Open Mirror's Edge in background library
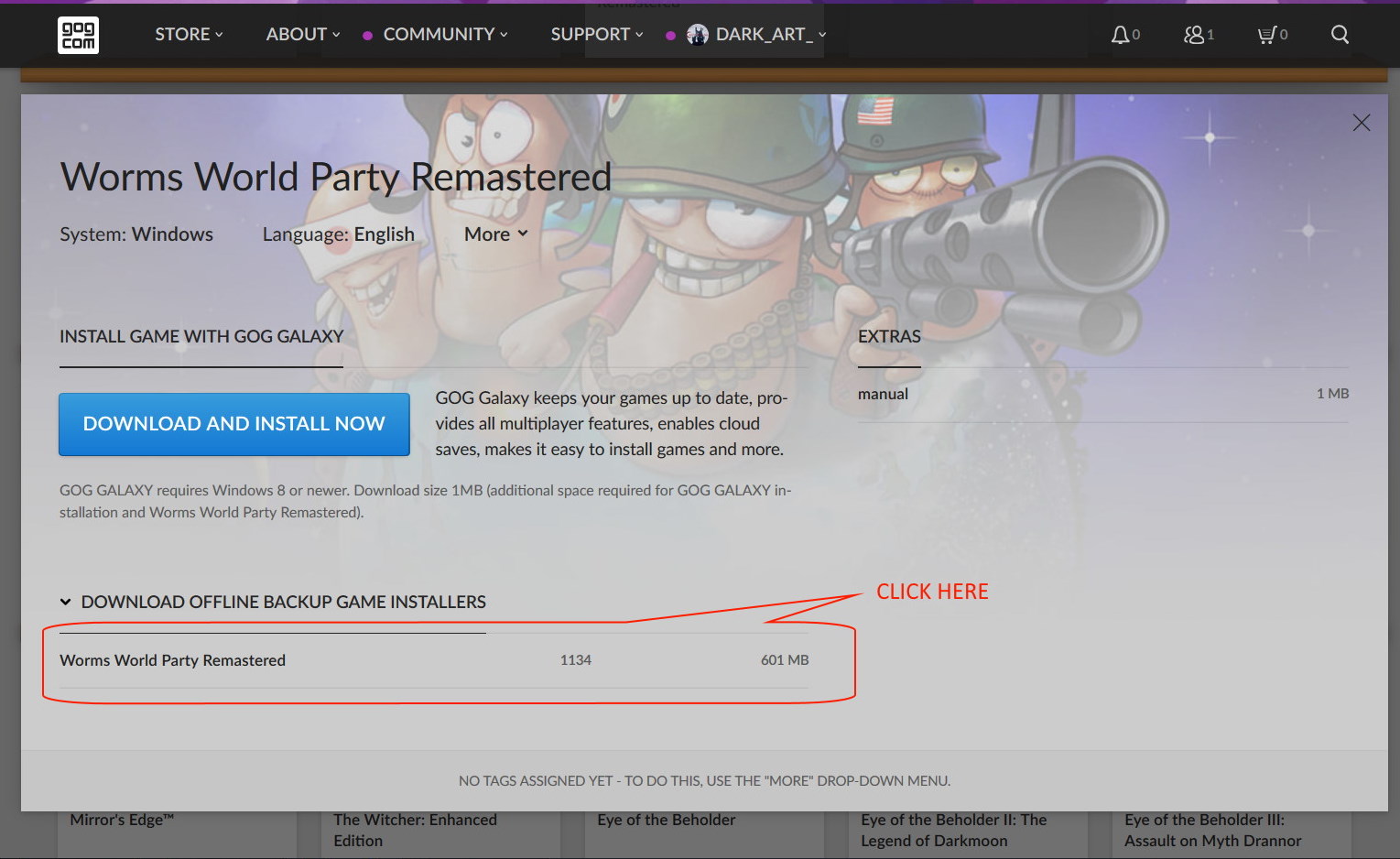Viewport: 1400px width, 859px height. (122, 820)
